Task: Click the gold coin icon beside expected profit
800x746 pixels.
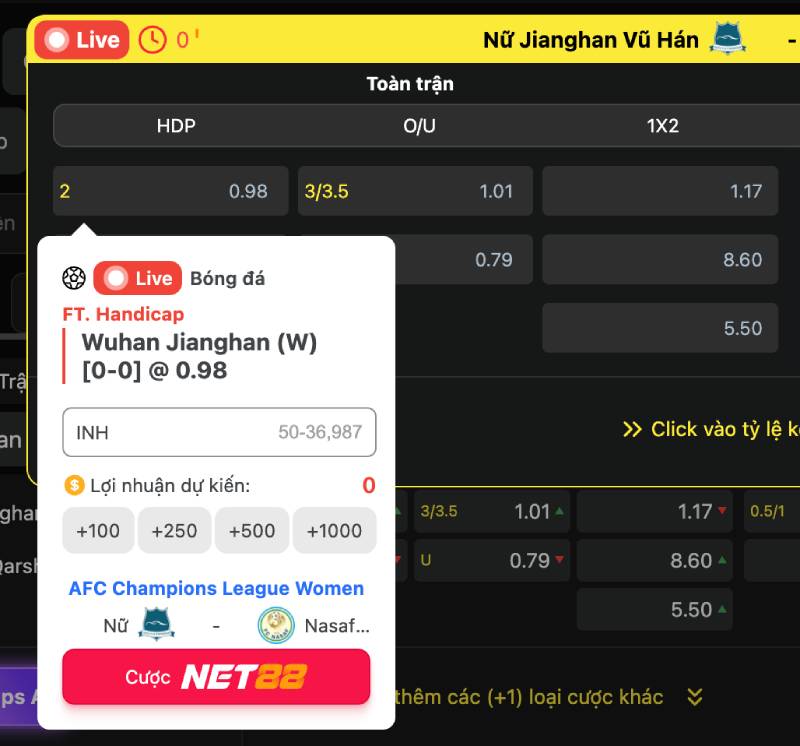Action: coord(74,485)
